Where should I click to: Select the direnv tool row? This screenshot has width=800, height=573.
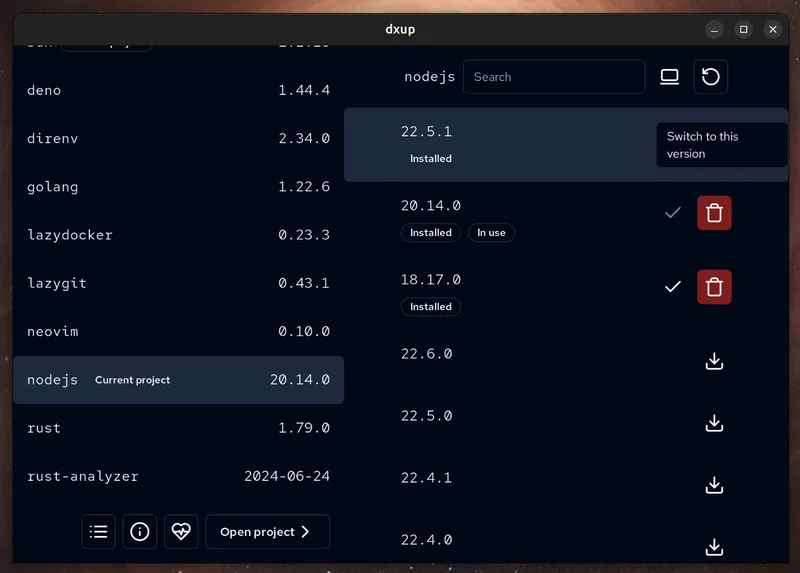pos(179,138)
